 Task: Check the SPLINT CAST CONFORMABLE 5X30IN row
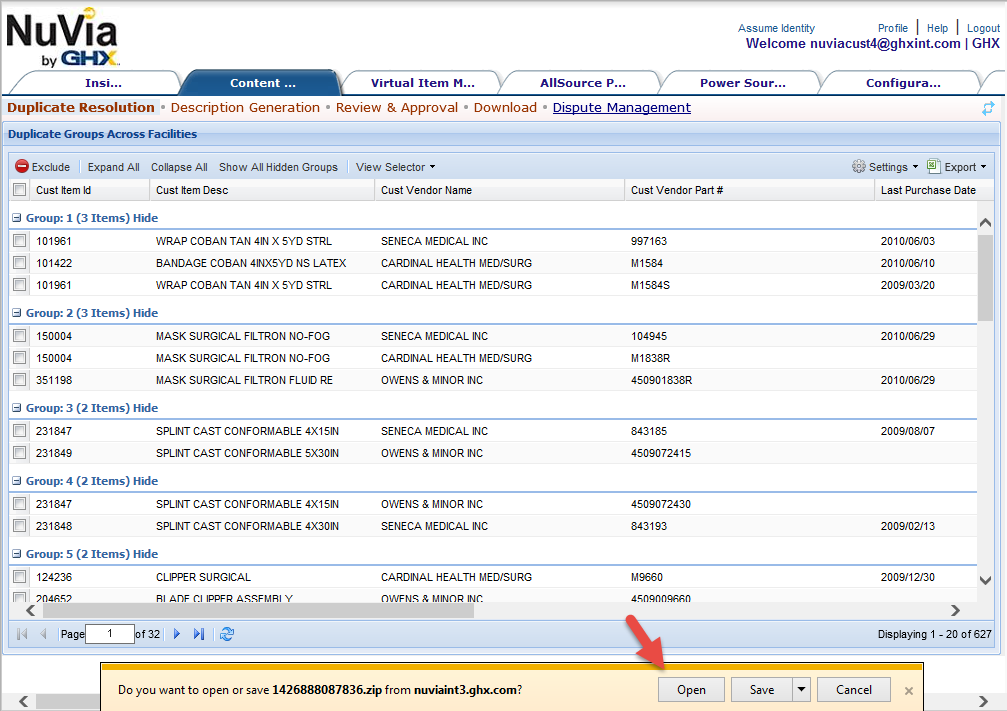[20, 453]
